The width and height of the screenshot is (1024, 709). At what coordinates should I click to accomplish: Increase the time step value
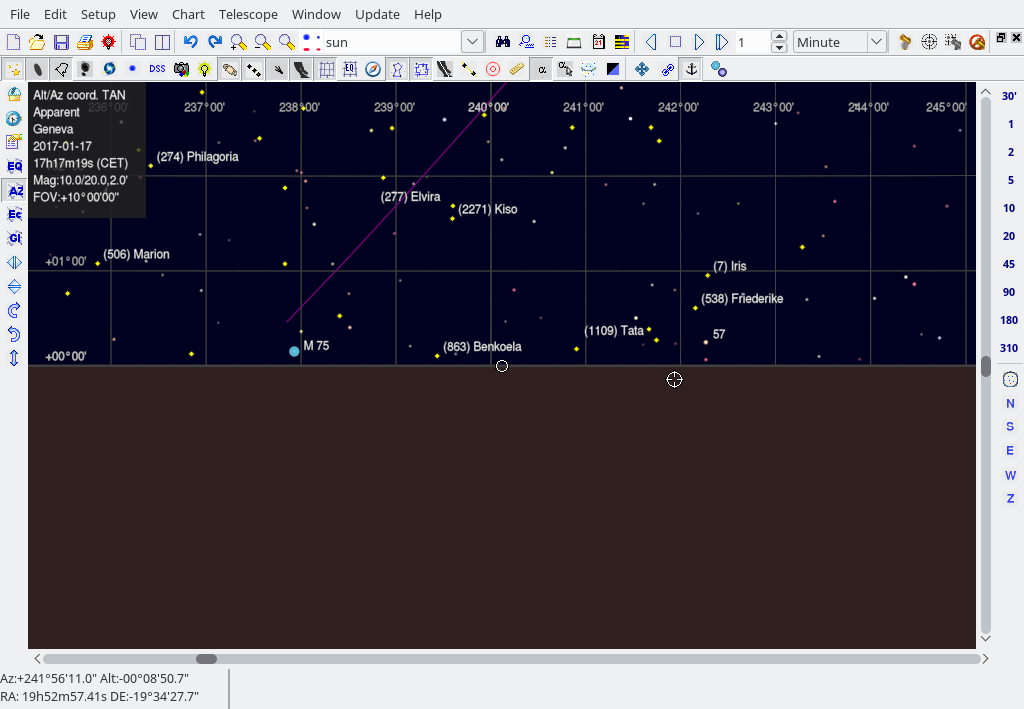tap(778, 37)
